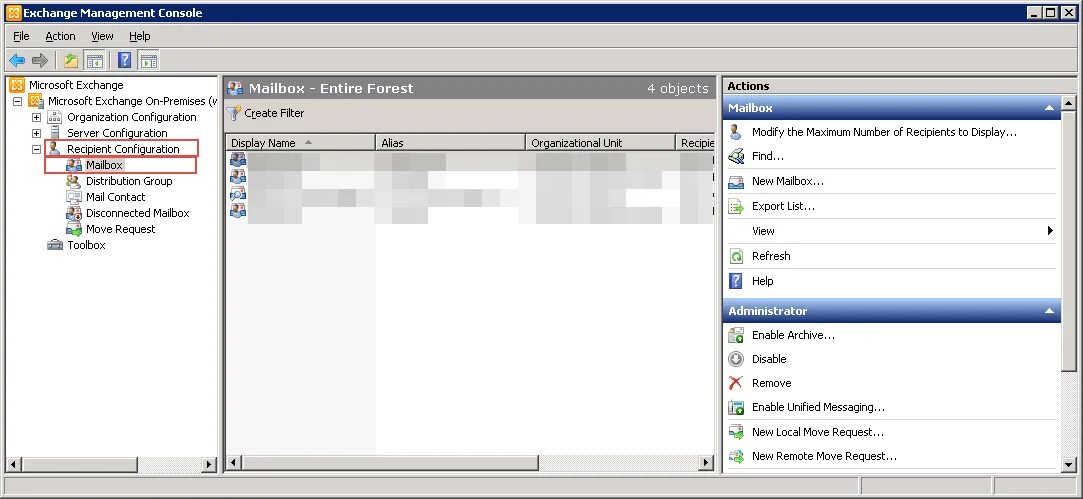Select the first mailbox row icon
The width and height of the screenshot is (1083, 499).
pos(238,160)
